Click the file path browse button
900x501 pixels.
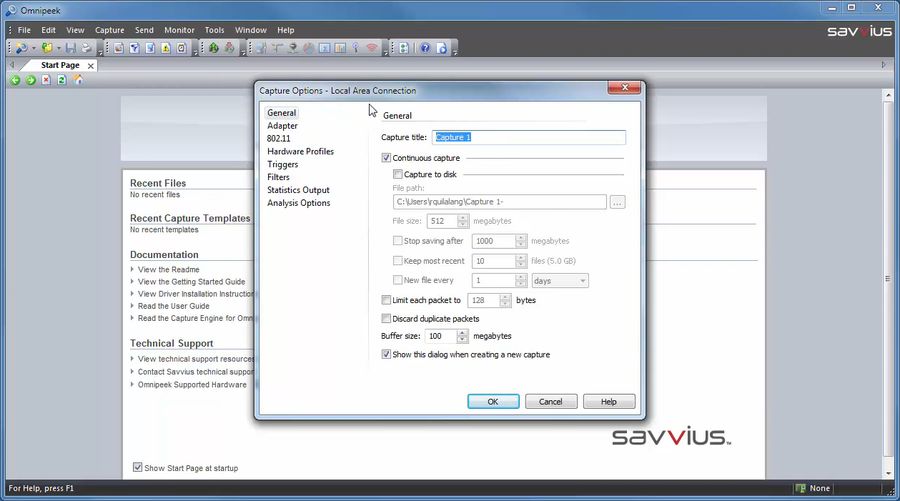tap(618, 202)
